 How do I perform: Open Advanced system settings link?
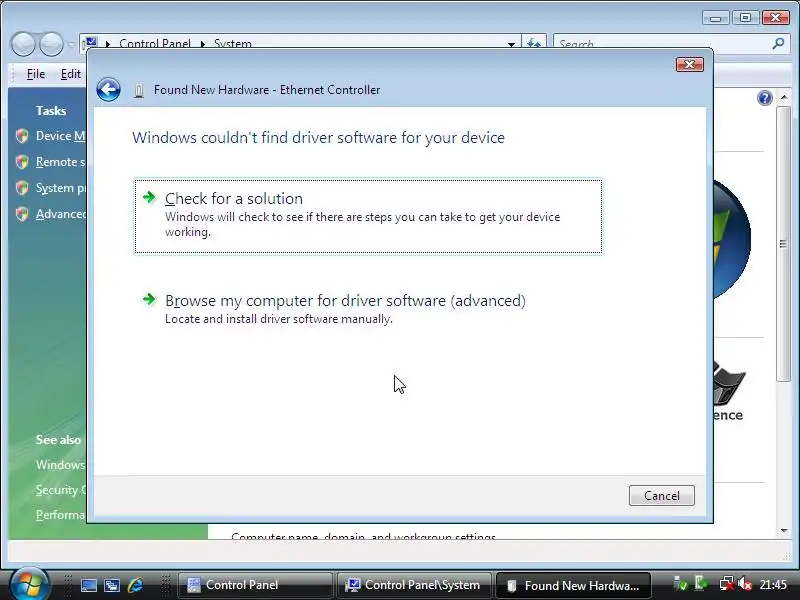(60, 214)
